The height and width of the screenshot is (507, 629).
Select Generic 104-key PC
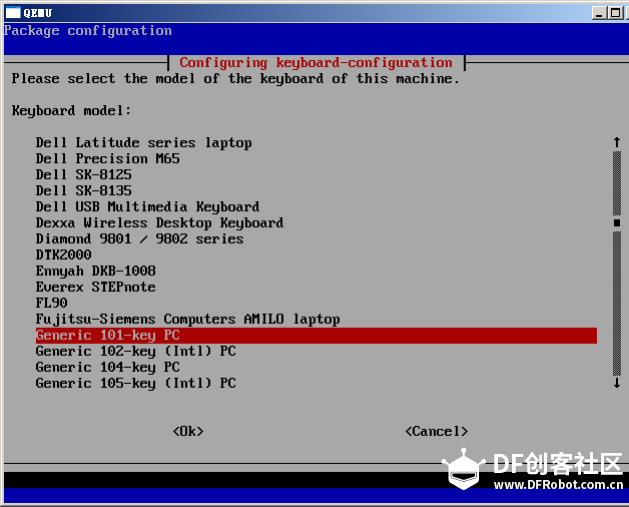tap(108, 367)
